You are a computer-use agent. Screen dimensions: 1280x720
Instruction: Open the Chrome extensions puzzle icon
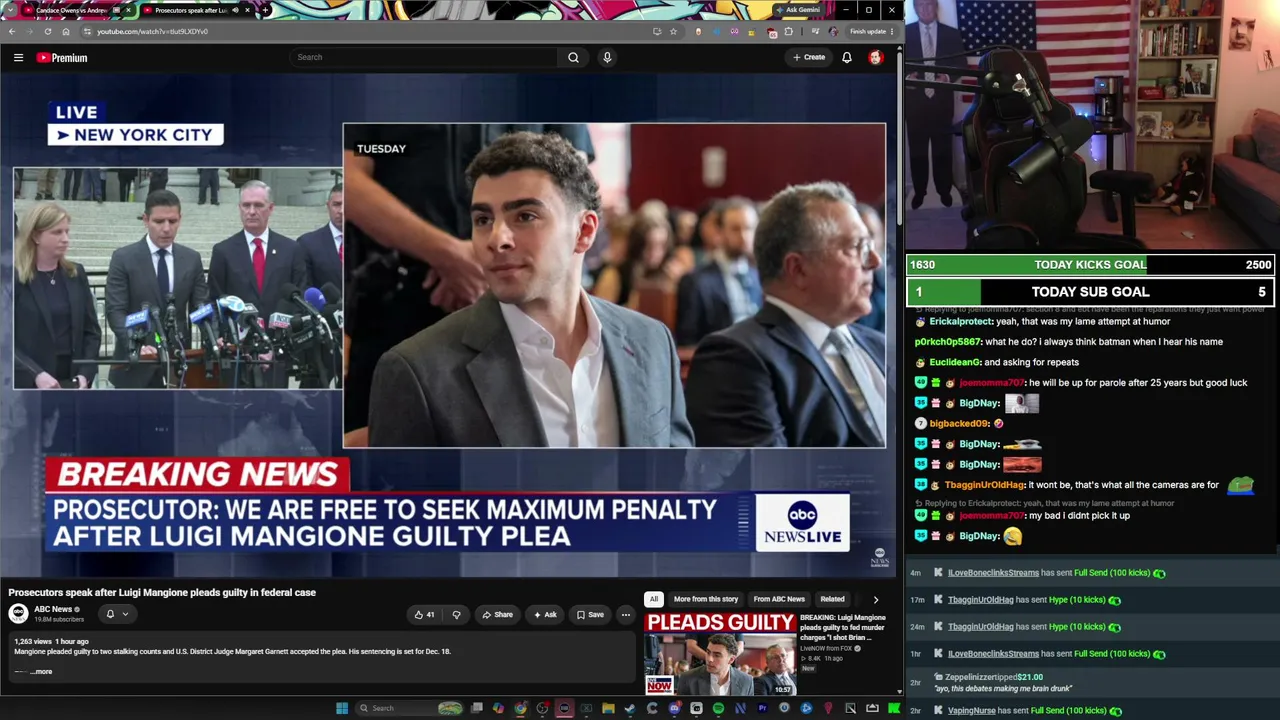(x=788, y=31)
